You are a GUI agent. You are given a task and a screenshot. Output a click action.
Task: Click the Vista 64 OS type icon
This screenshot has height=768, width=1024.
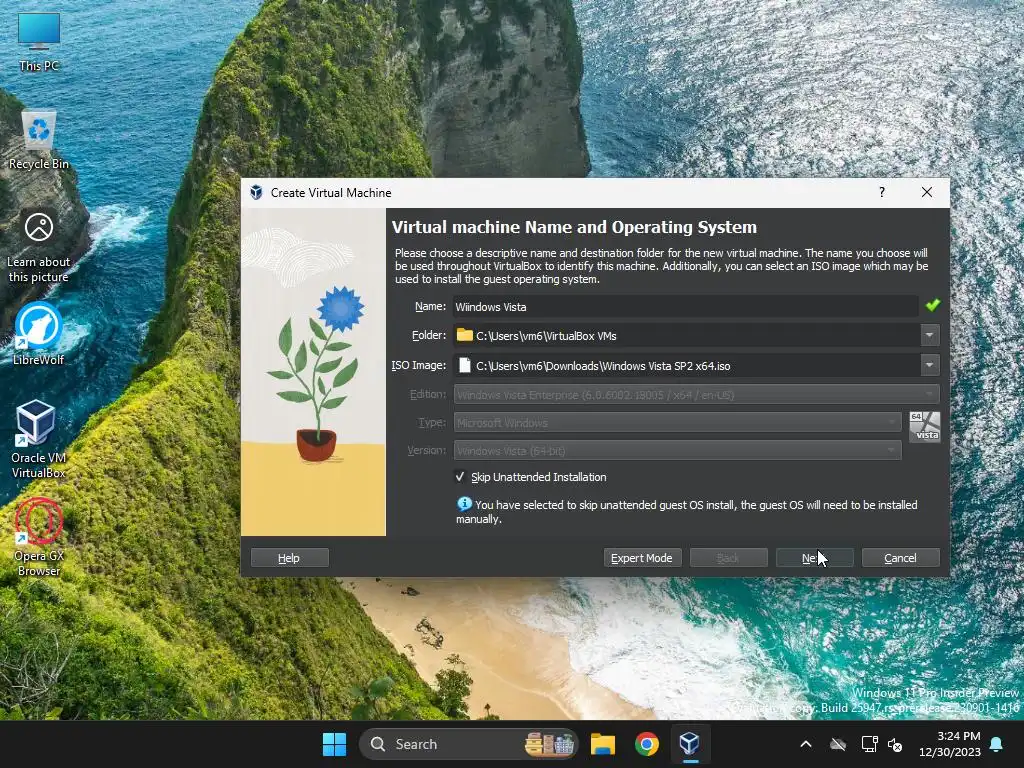(x=925, y=427)
